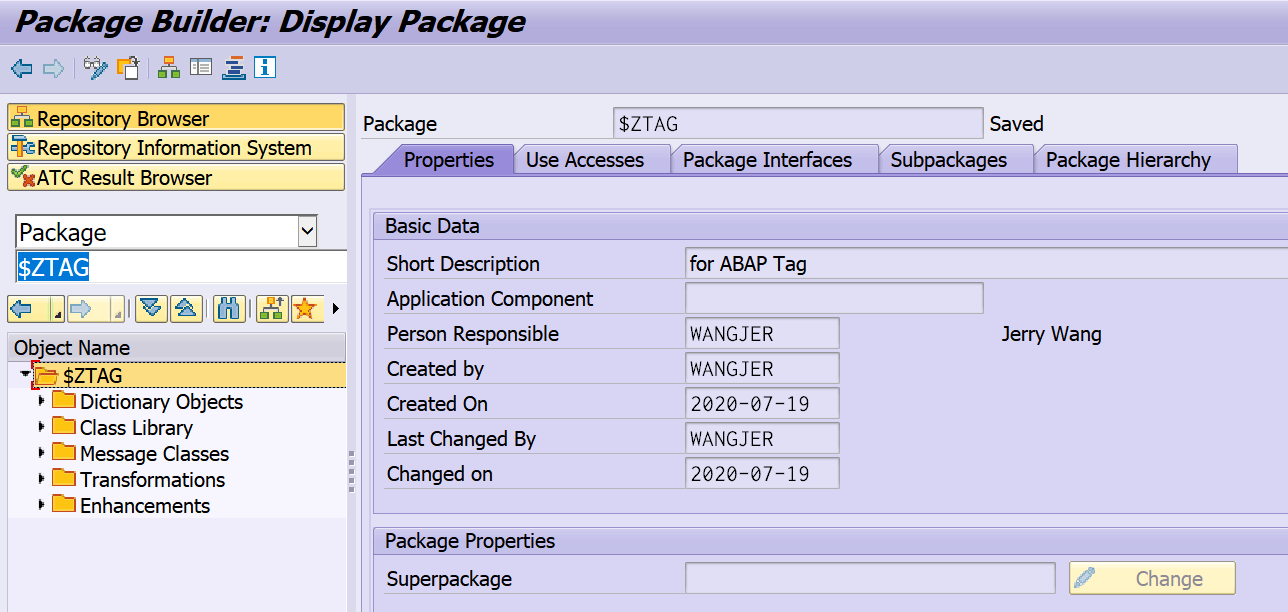The image size is (1288, 612).
Task: Click the Display/Change pencil-glasses icon
Action: 96,68
